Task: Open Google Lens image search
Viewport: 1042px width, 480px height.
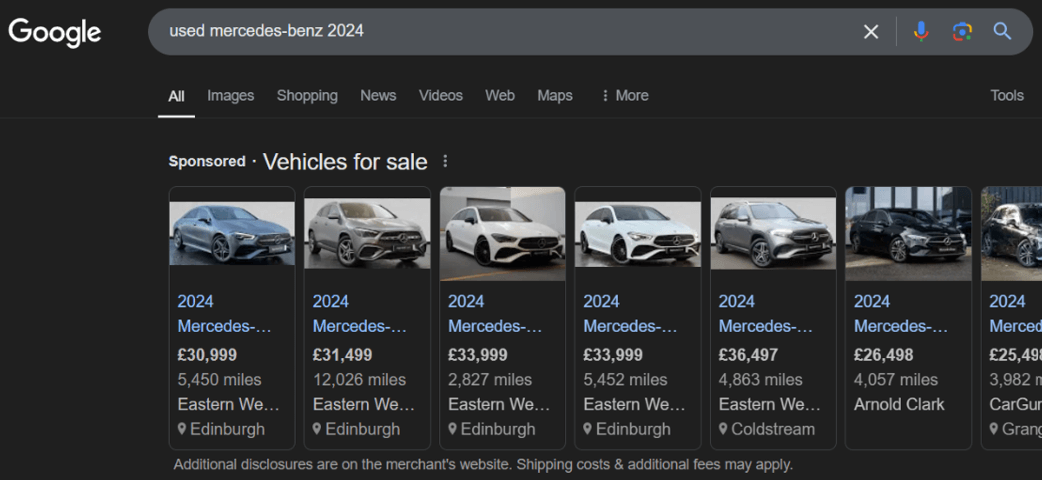Action: pyautogui.click(x=962, y=32)
